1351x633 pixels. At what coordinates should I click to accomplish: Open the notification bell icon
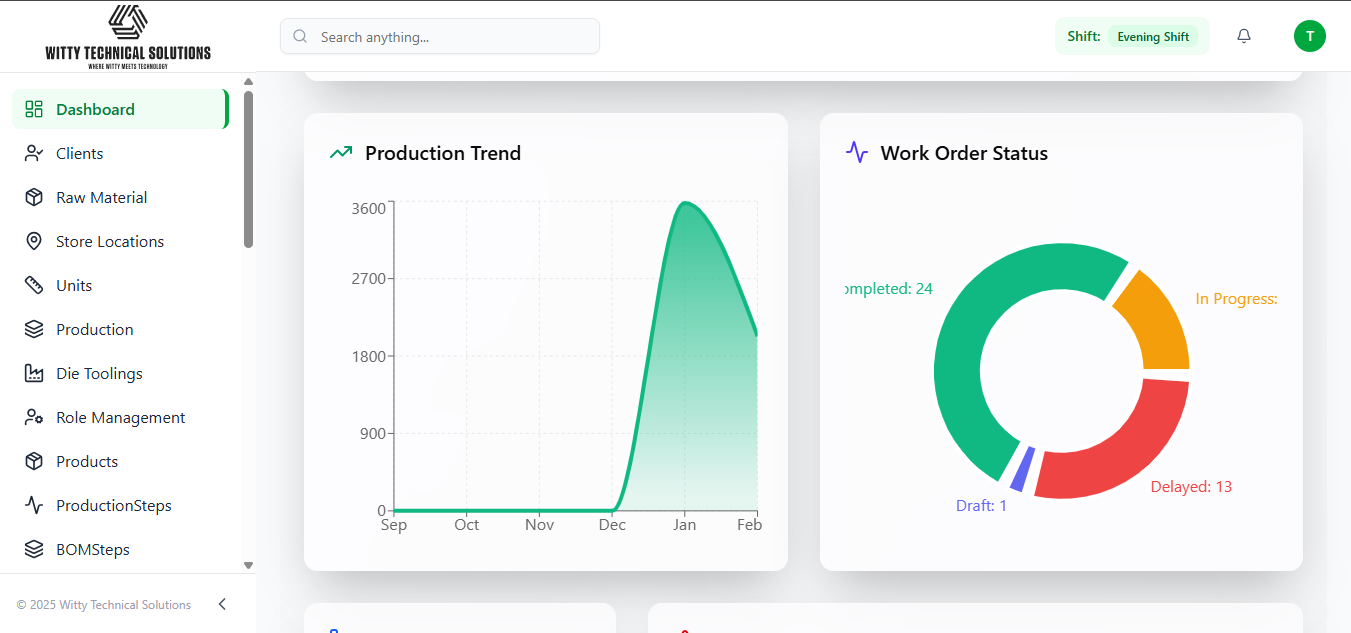[1243, 36]
